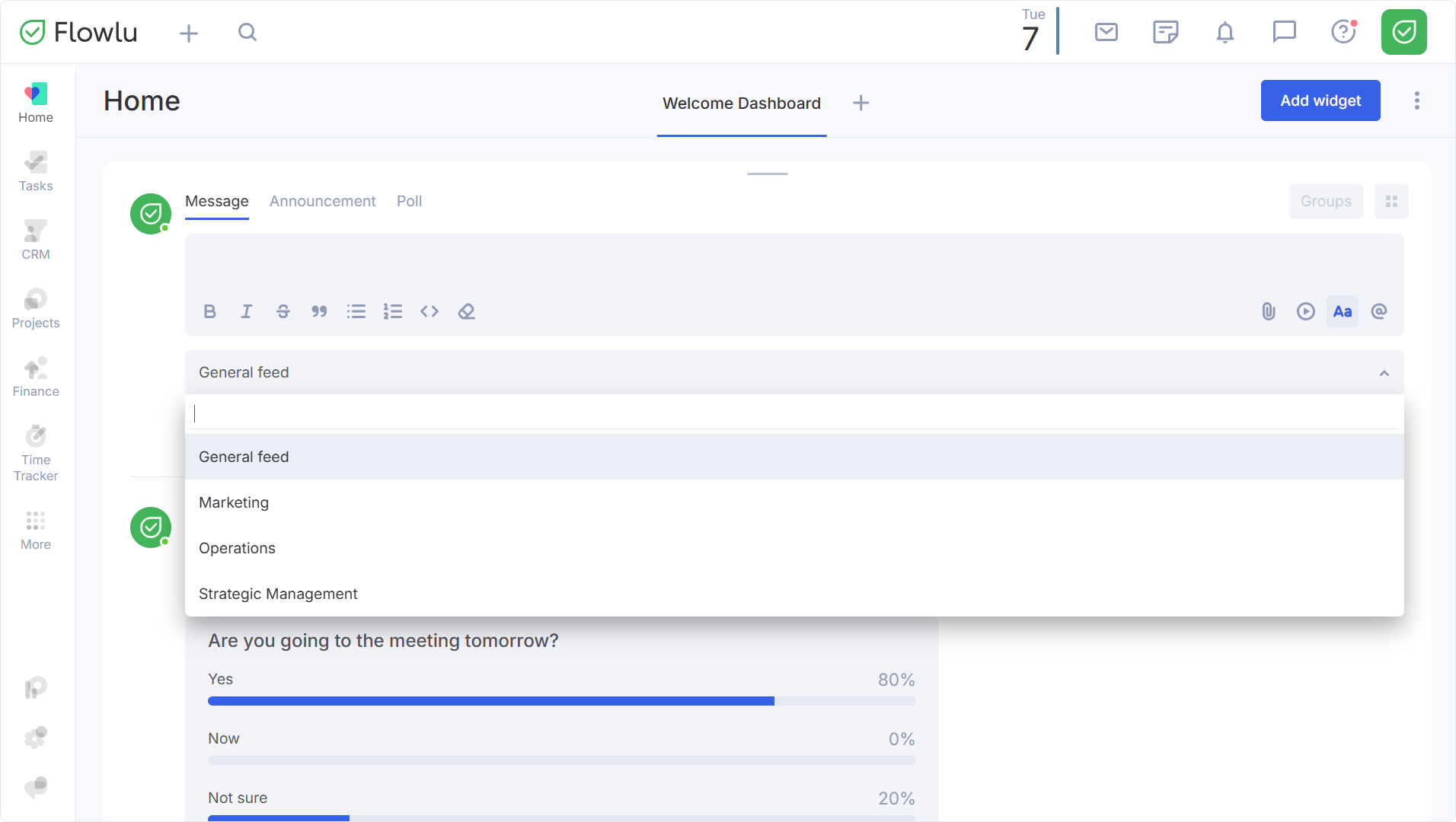This screenshot has width=1456, height=822.
Task: Switch to the Announcement tab
Action: tap(323, 201)
